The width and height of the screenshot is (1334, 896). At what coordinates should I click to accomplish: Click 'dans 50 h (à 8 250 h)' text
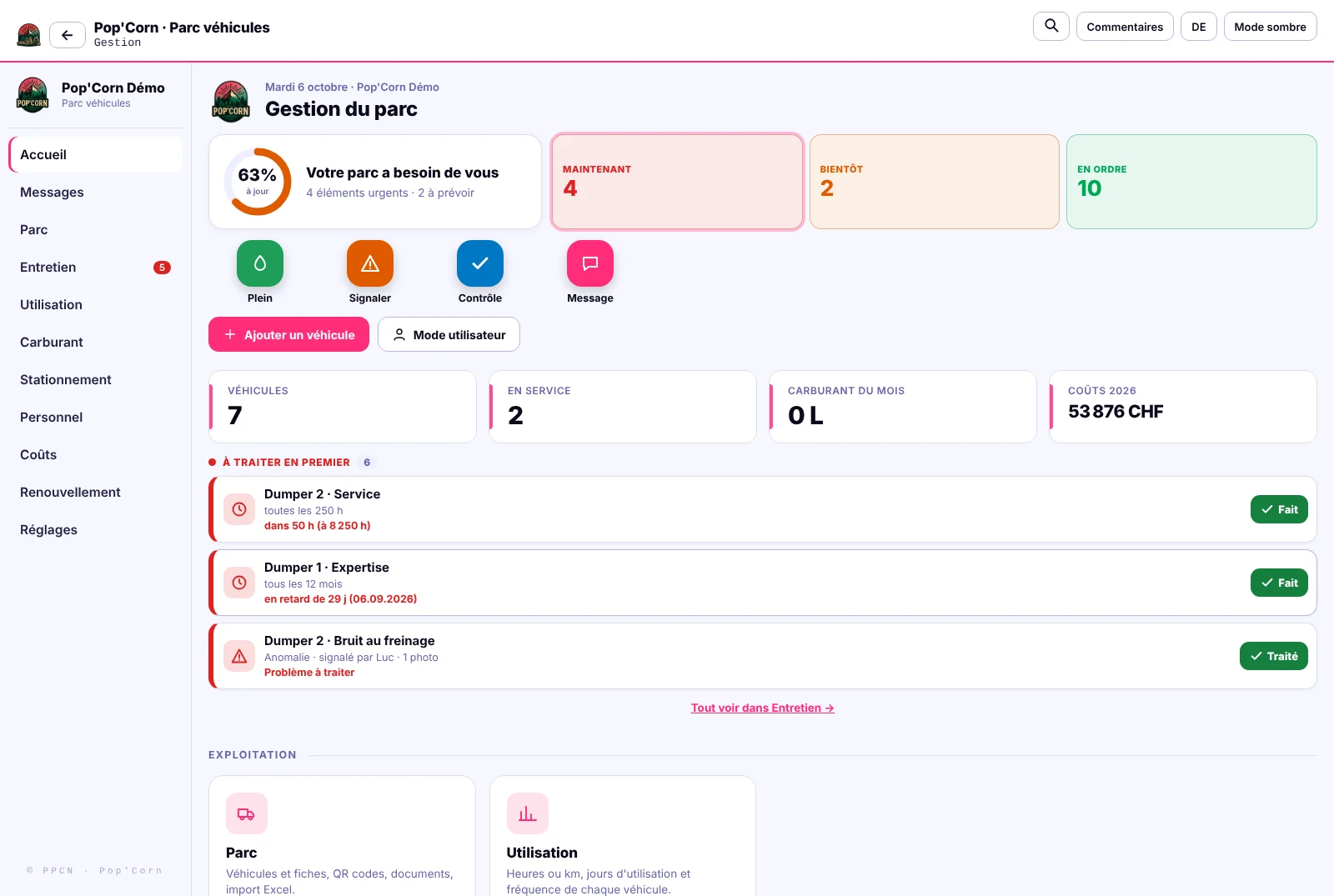[x=317, y=526]
